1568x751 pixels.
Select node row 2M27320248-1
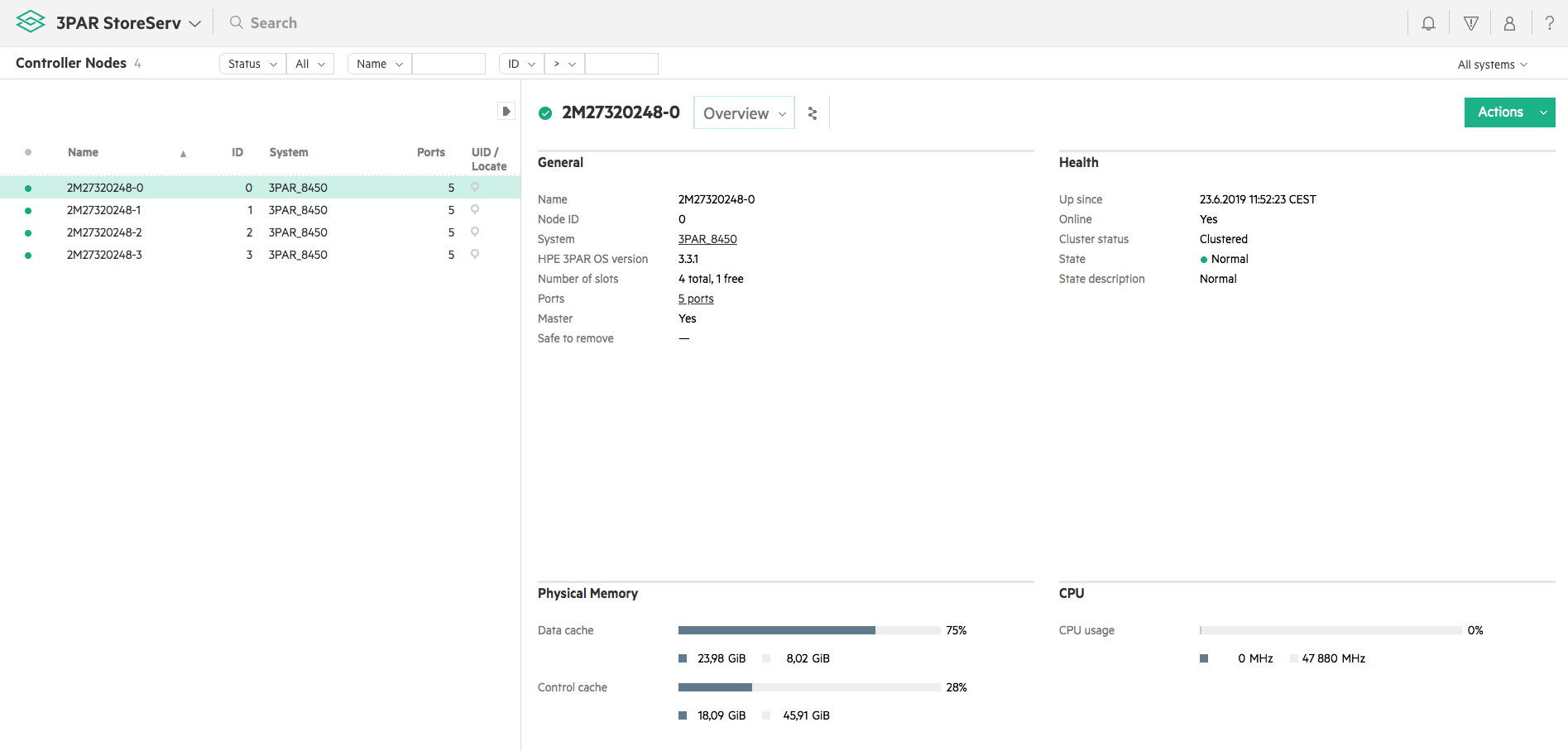(x=260, y=210)
